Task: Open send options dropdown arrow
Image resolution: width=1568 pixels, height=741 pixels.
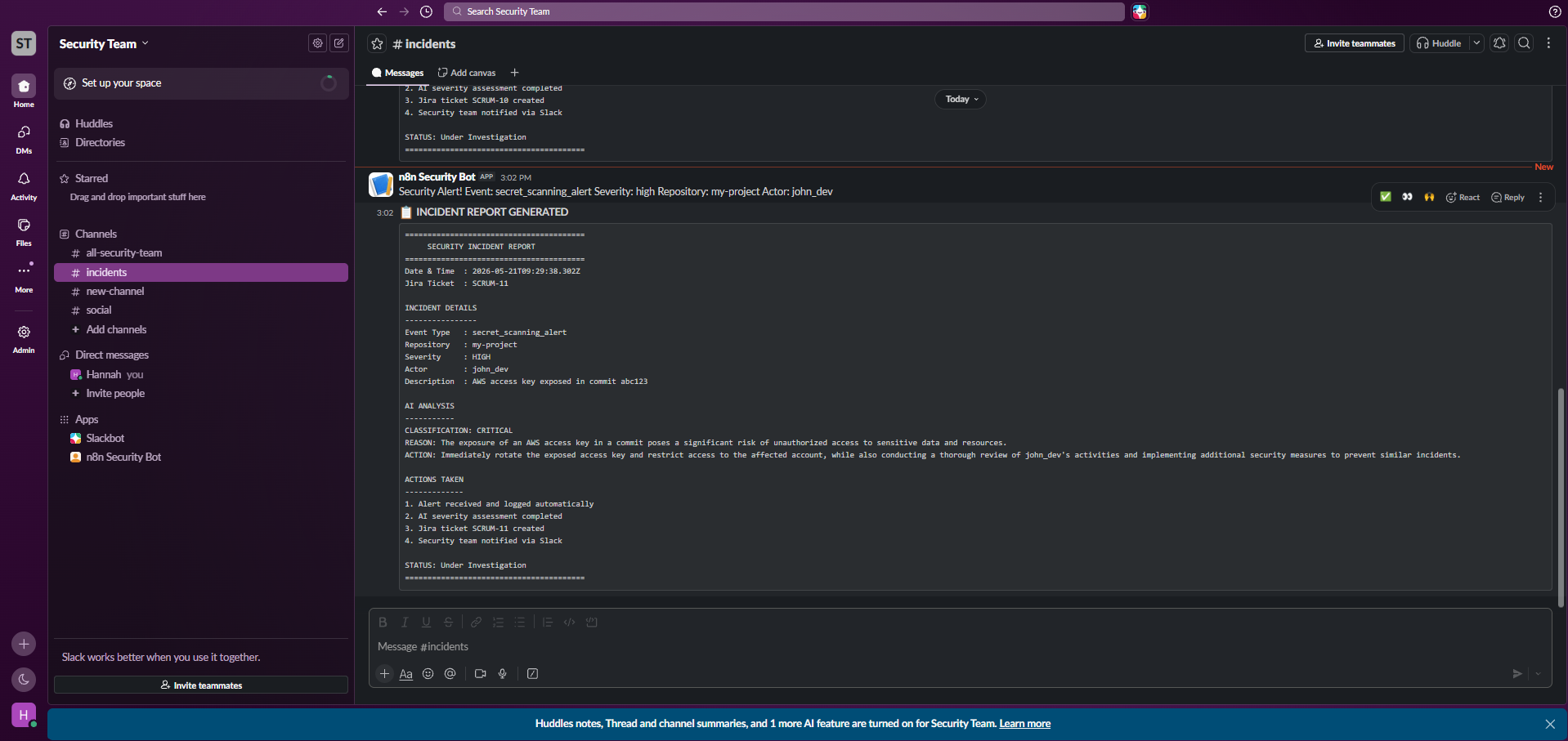Action: point(1538,673)
